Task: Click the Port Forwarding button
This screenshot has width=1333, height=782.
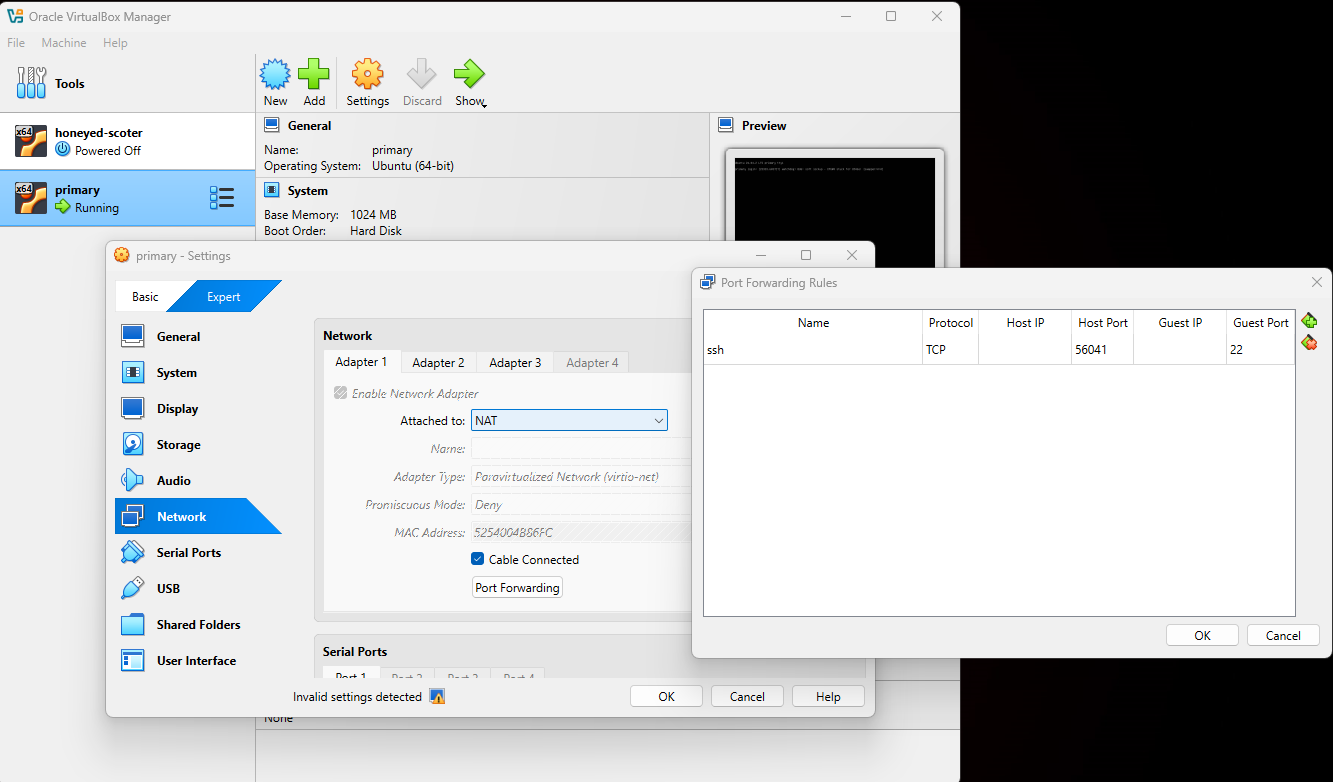Action: [x=517, y=588]
